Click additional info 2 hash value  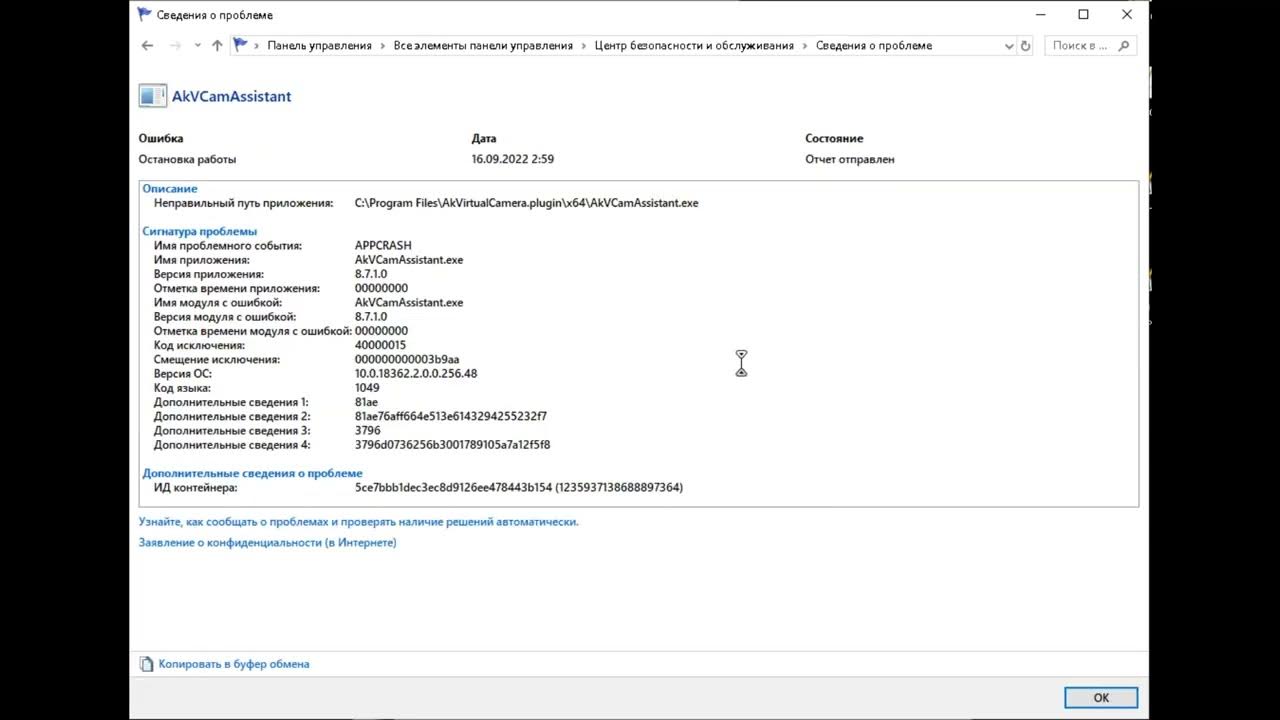pyautogui.click(x=451, y=417)
